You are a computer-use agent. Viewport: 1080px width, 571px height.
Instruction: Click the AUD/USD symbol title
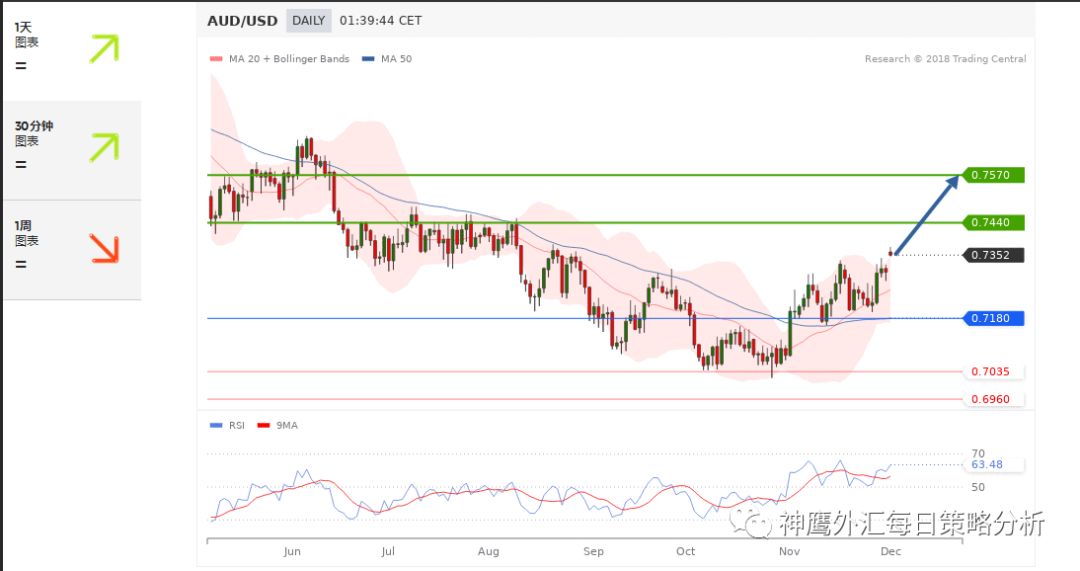[243, 20]
